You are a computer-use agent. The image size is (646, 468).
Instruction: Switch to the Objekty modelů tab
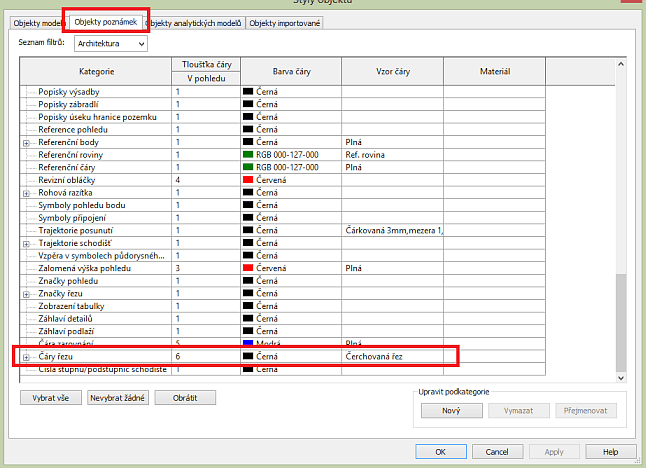pos(36,23)
